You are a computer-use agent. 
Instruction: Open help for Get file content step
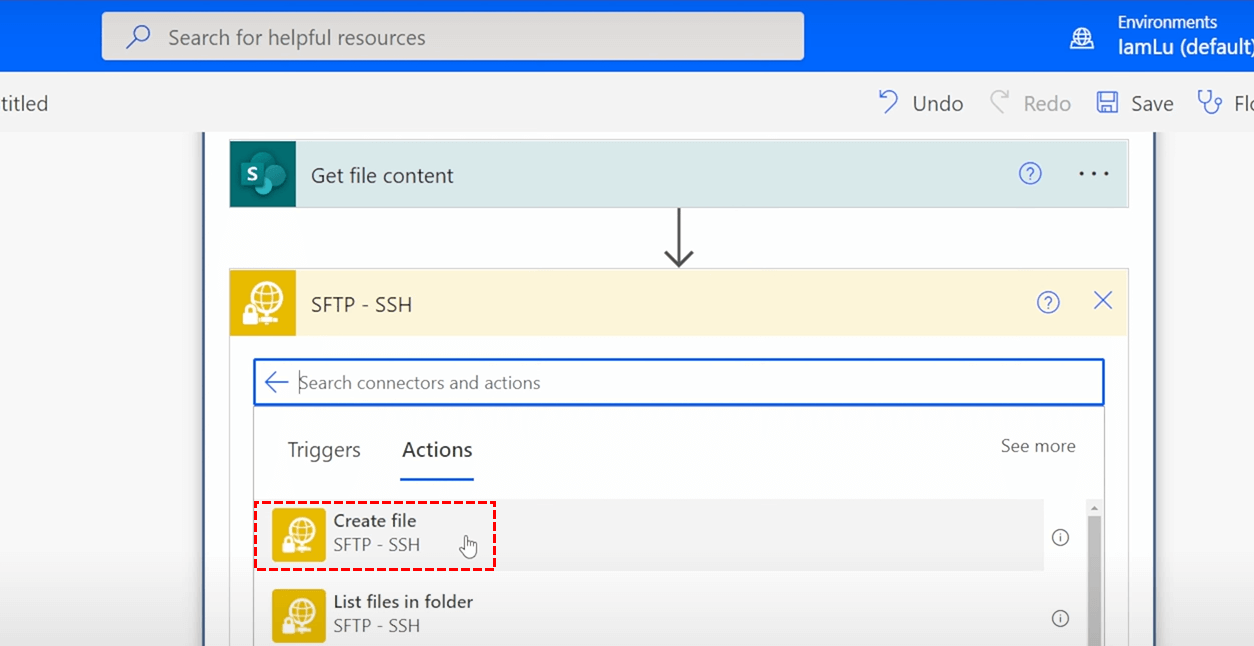1030,174
